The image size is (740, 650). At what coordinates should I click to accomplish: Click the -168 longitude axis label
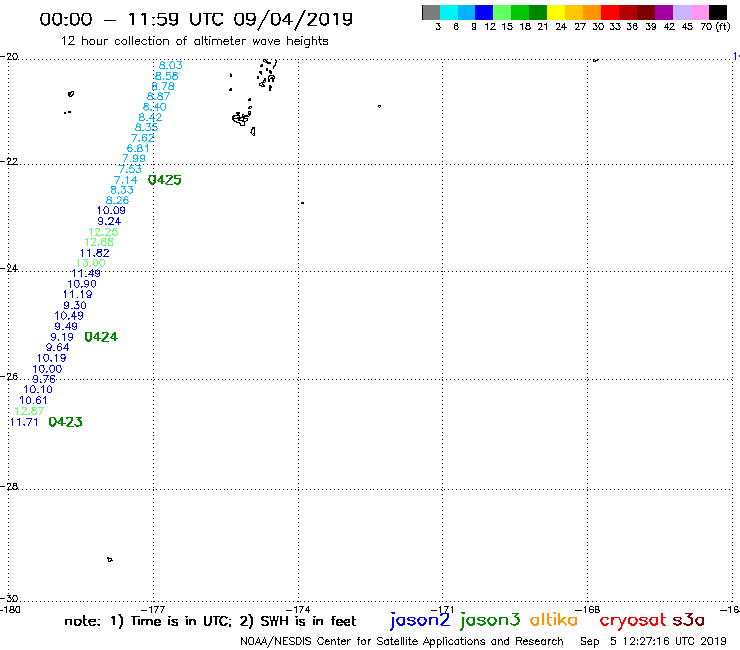point(588,610)
